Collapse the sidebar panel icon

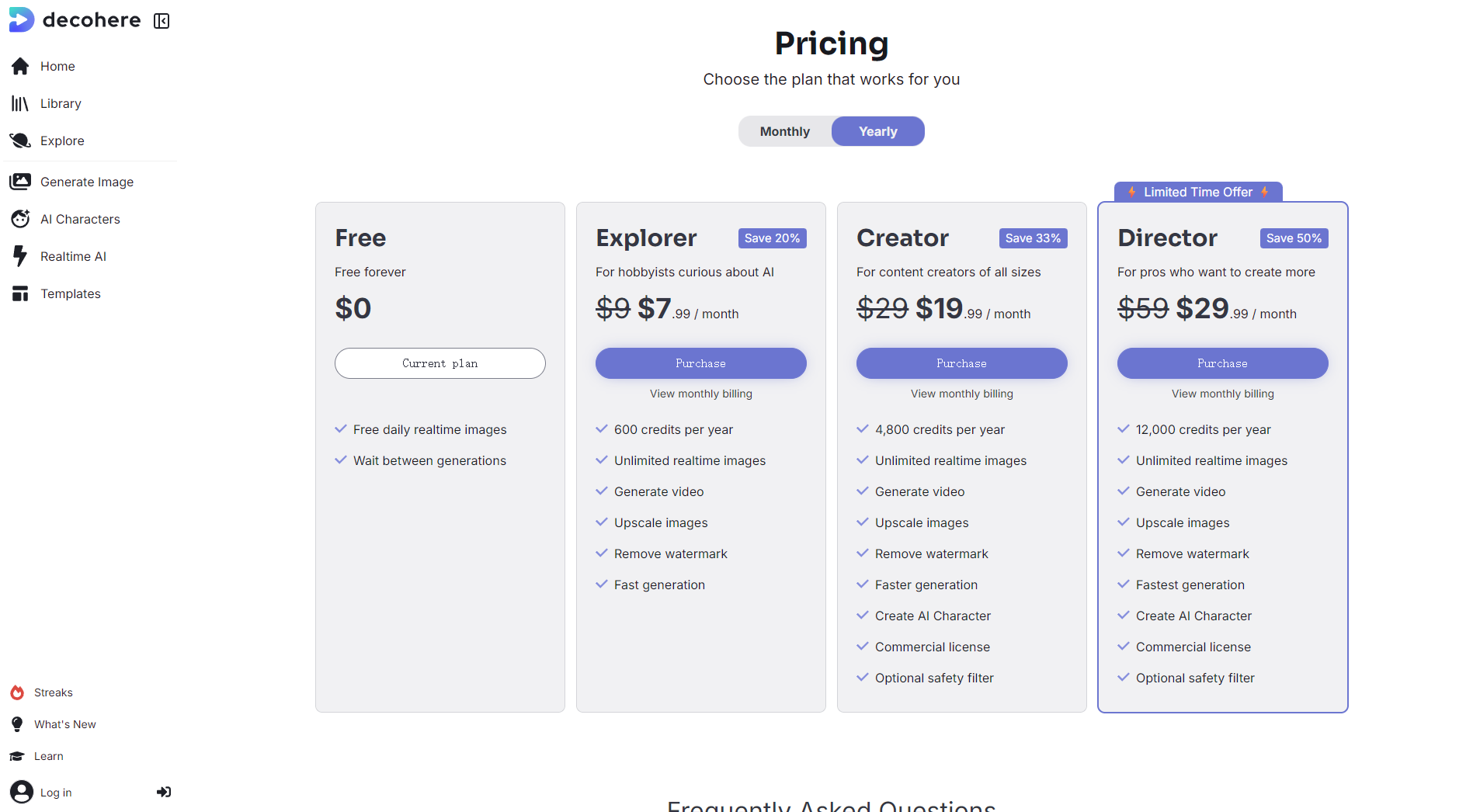(162, 21)
